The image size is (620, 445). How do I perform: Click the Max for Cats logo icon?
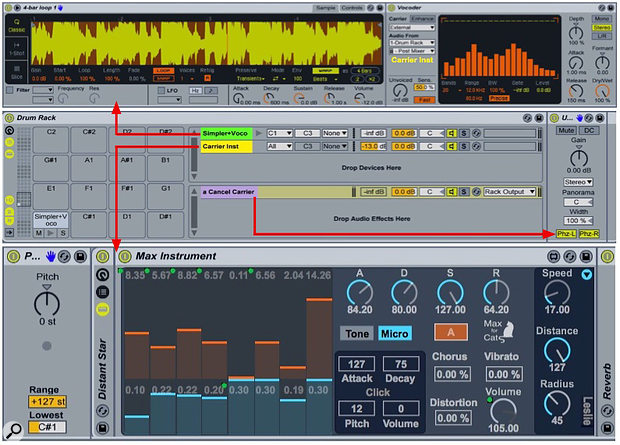coord(498,331)
